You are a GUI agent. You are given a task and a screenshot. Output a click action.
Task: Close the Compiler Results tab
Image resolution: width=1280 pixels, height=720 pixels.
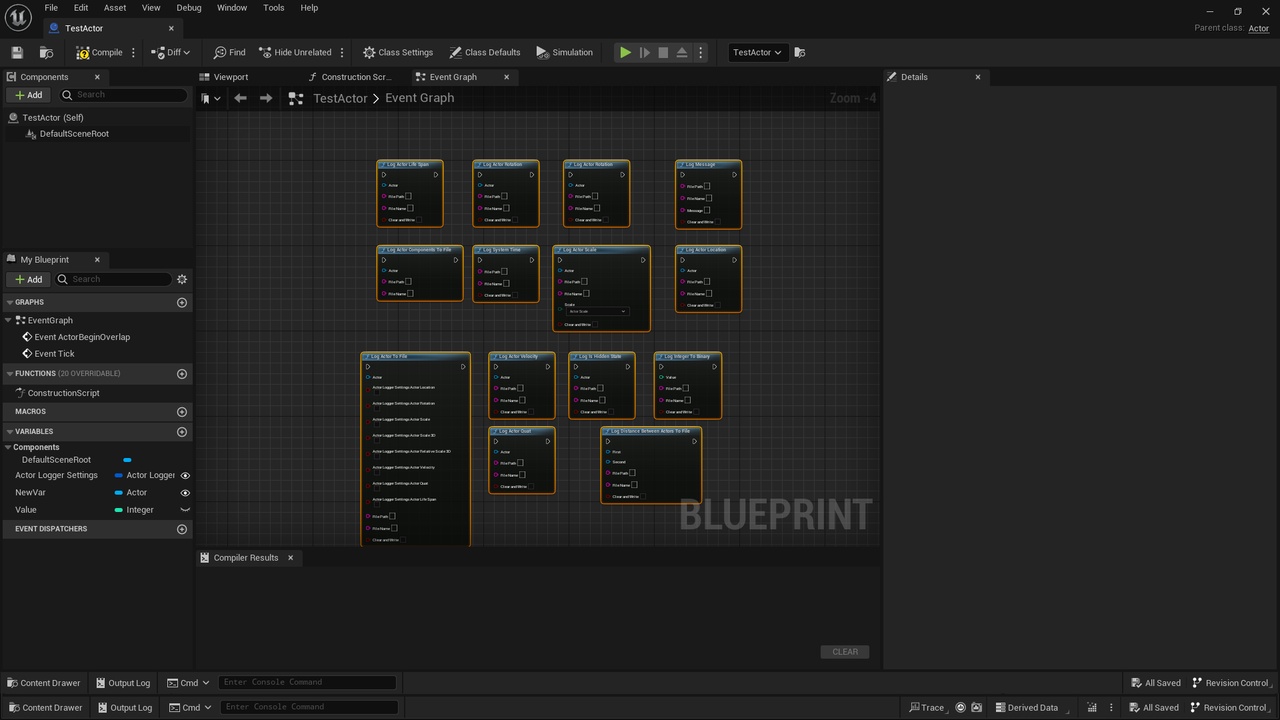(291, 558)
